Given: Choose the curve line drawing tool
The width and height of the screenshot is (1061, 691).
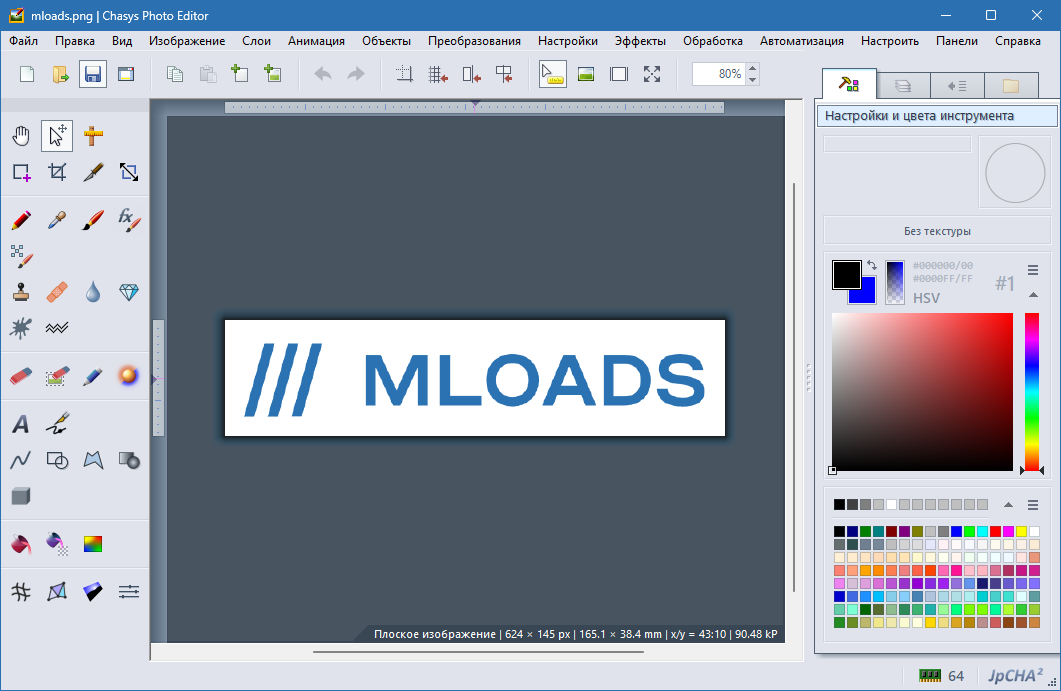Looking at the screenshot, I should pyautogui.click(x=21, y=460).
